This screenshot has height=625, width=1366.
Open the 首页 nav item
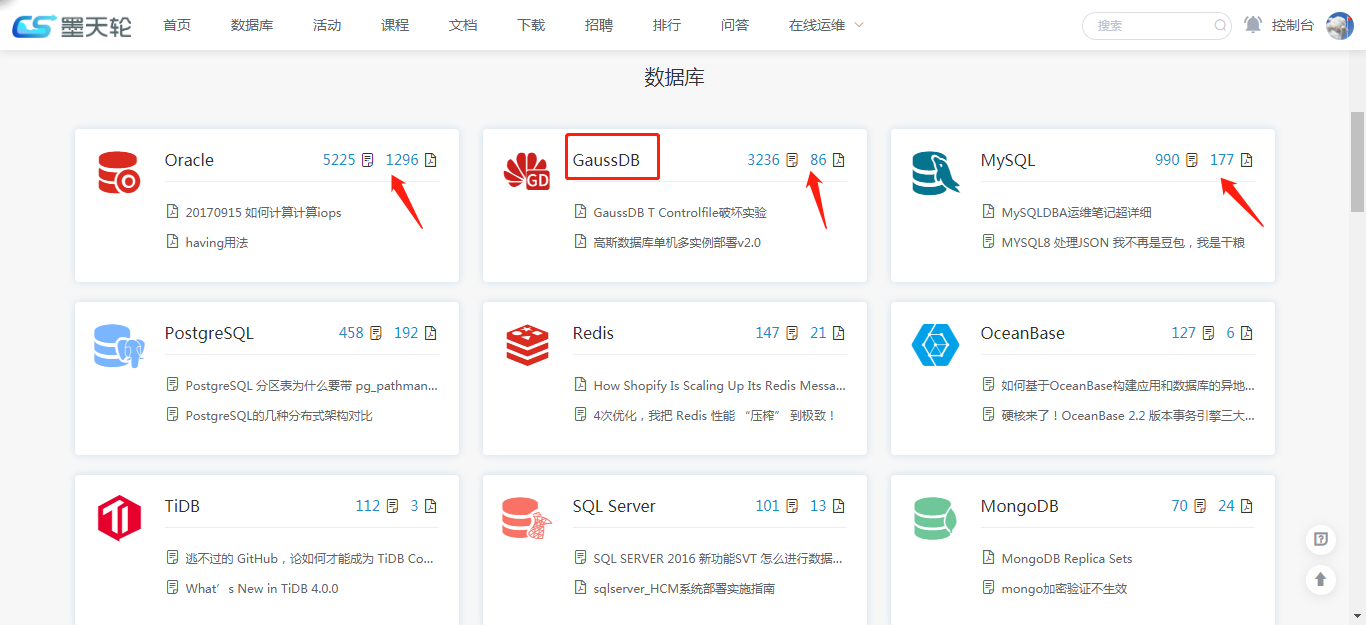(177, 25)
